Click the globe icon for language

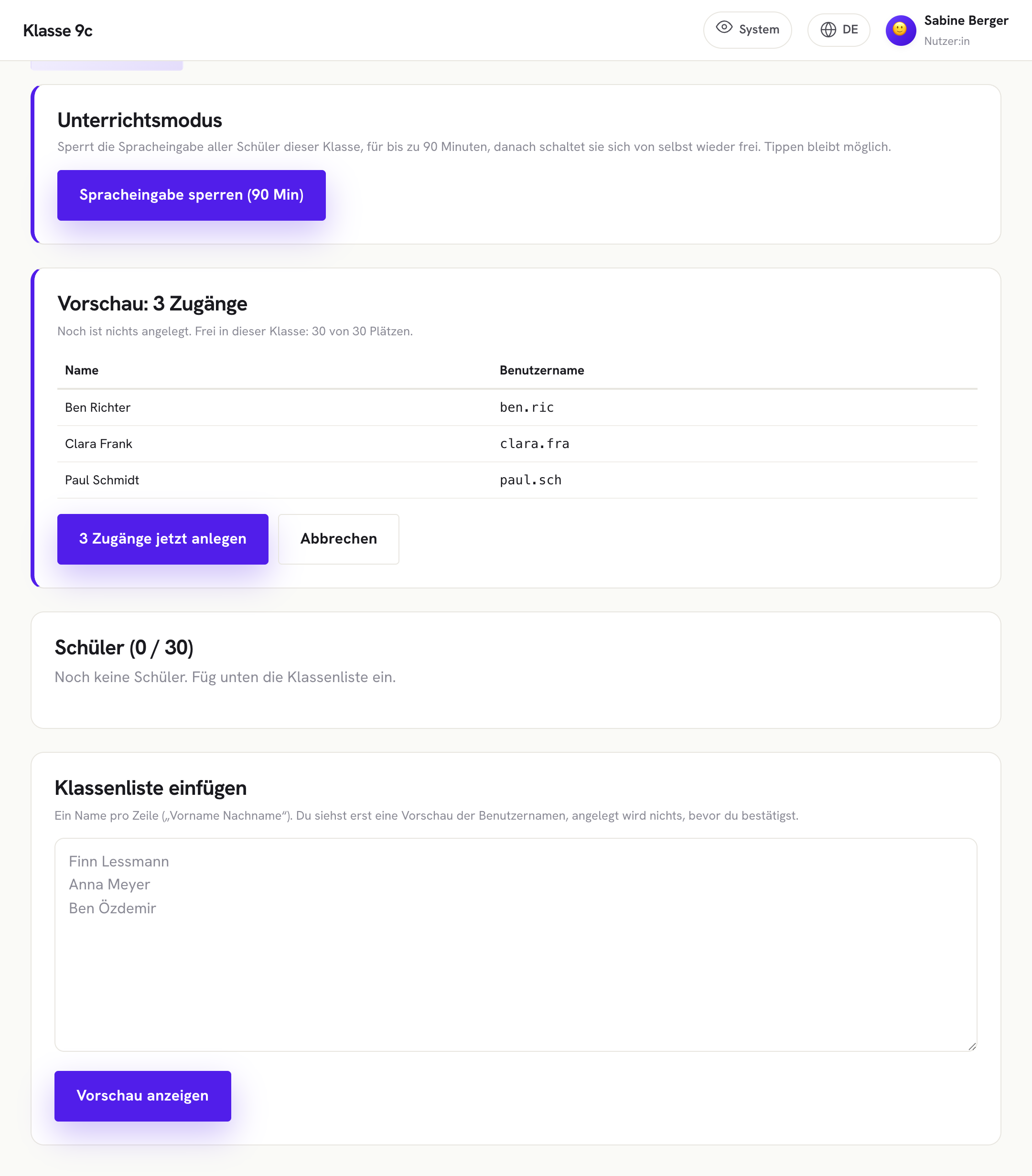pyautogui.click(x=828, y=30)
